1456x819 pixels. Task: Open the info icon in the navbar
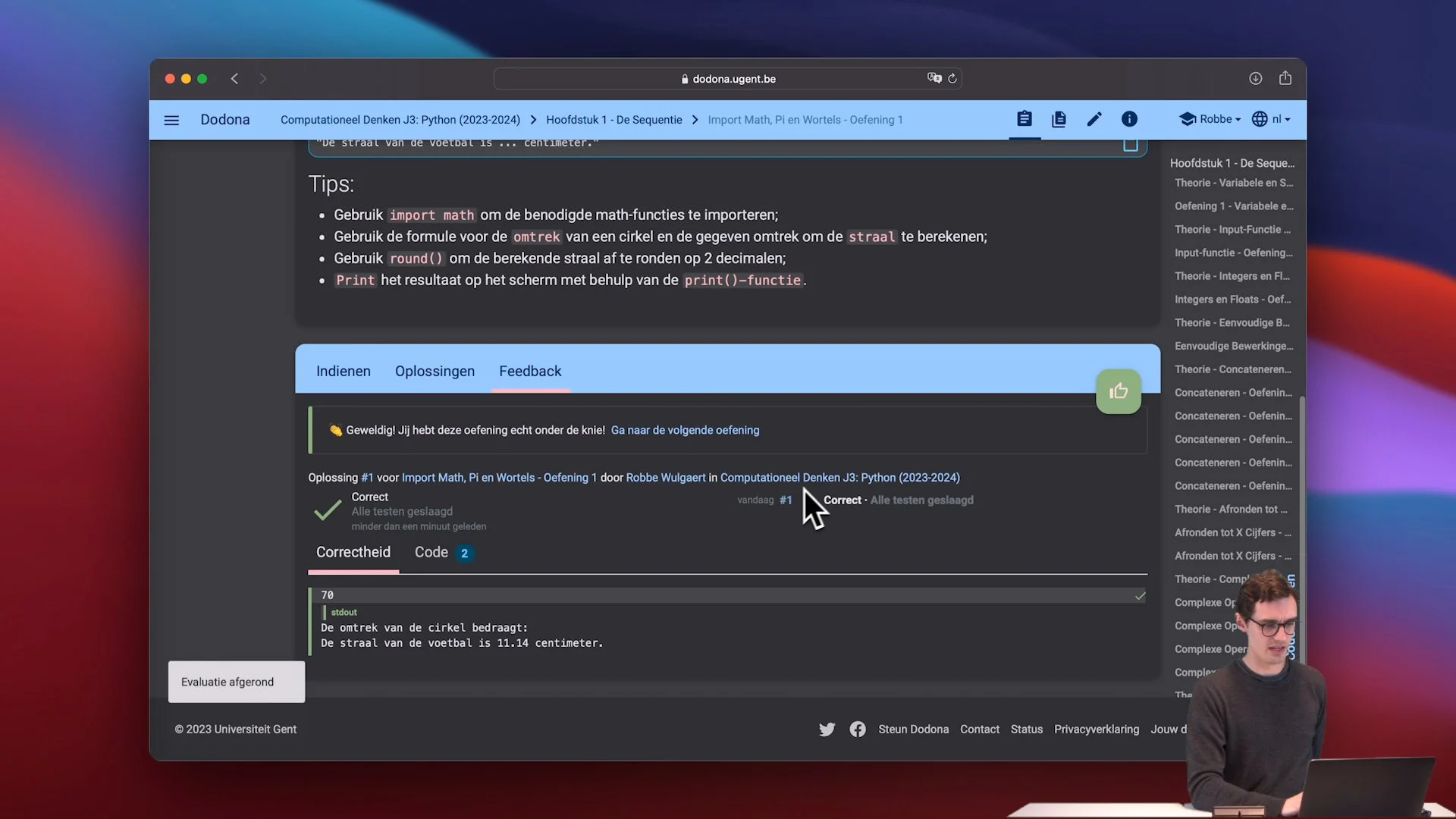(x=1129, y=119)
